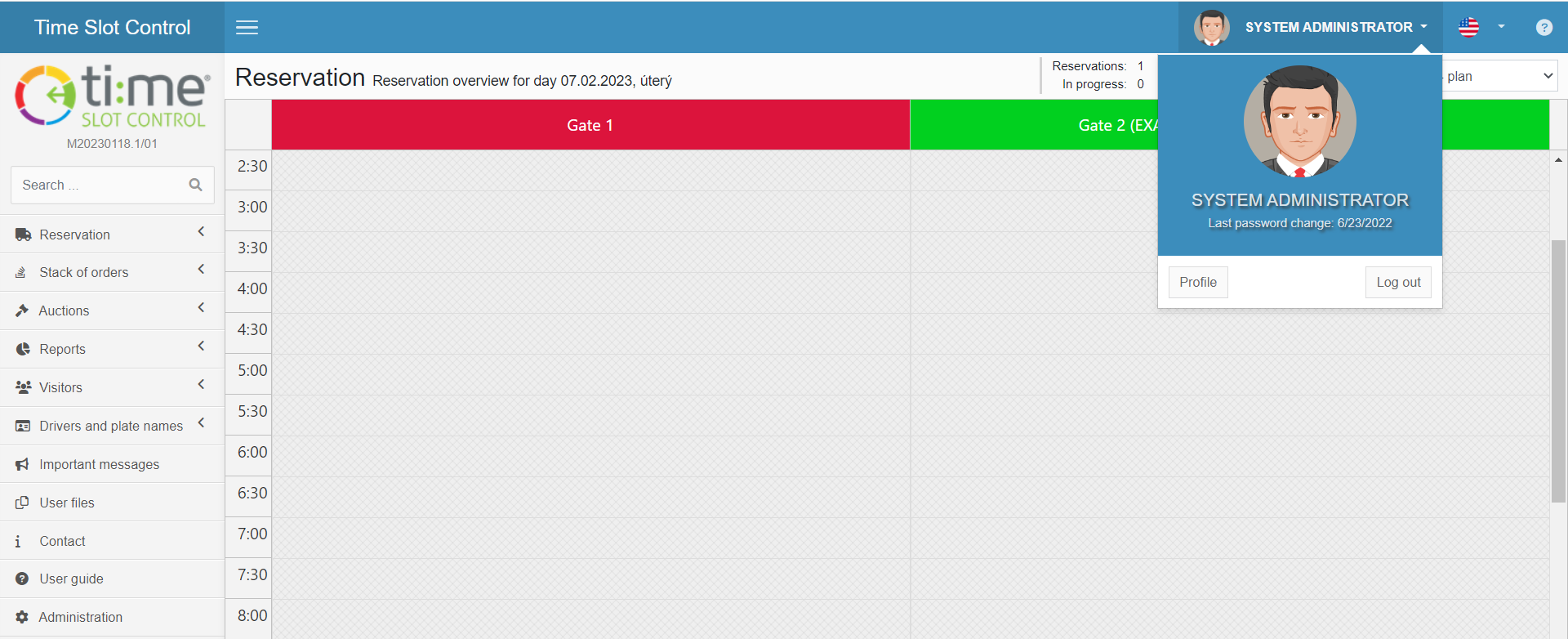This screenshot has width=1568, height=639.
Task: Open the Administration menu item
Action: click(112, 617)
